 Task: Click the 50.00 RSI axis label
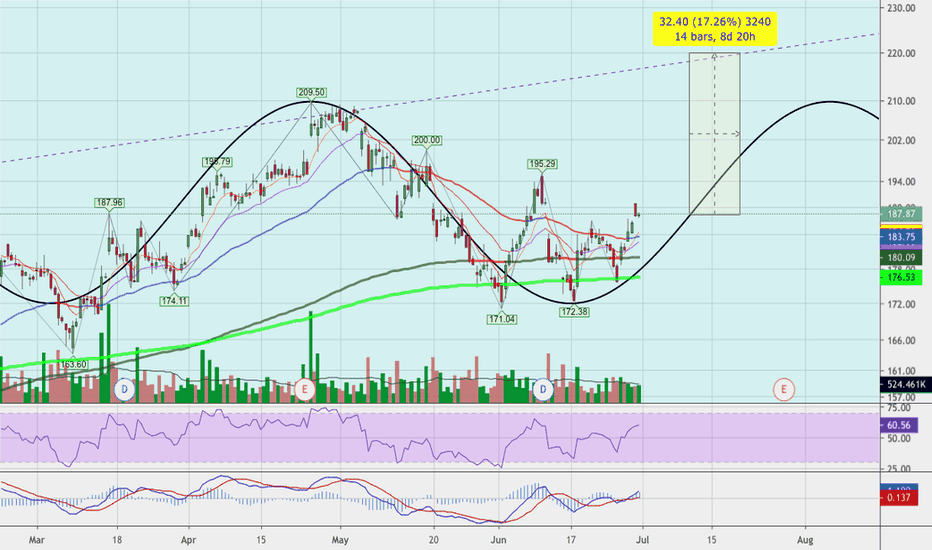tap(899, 439)
